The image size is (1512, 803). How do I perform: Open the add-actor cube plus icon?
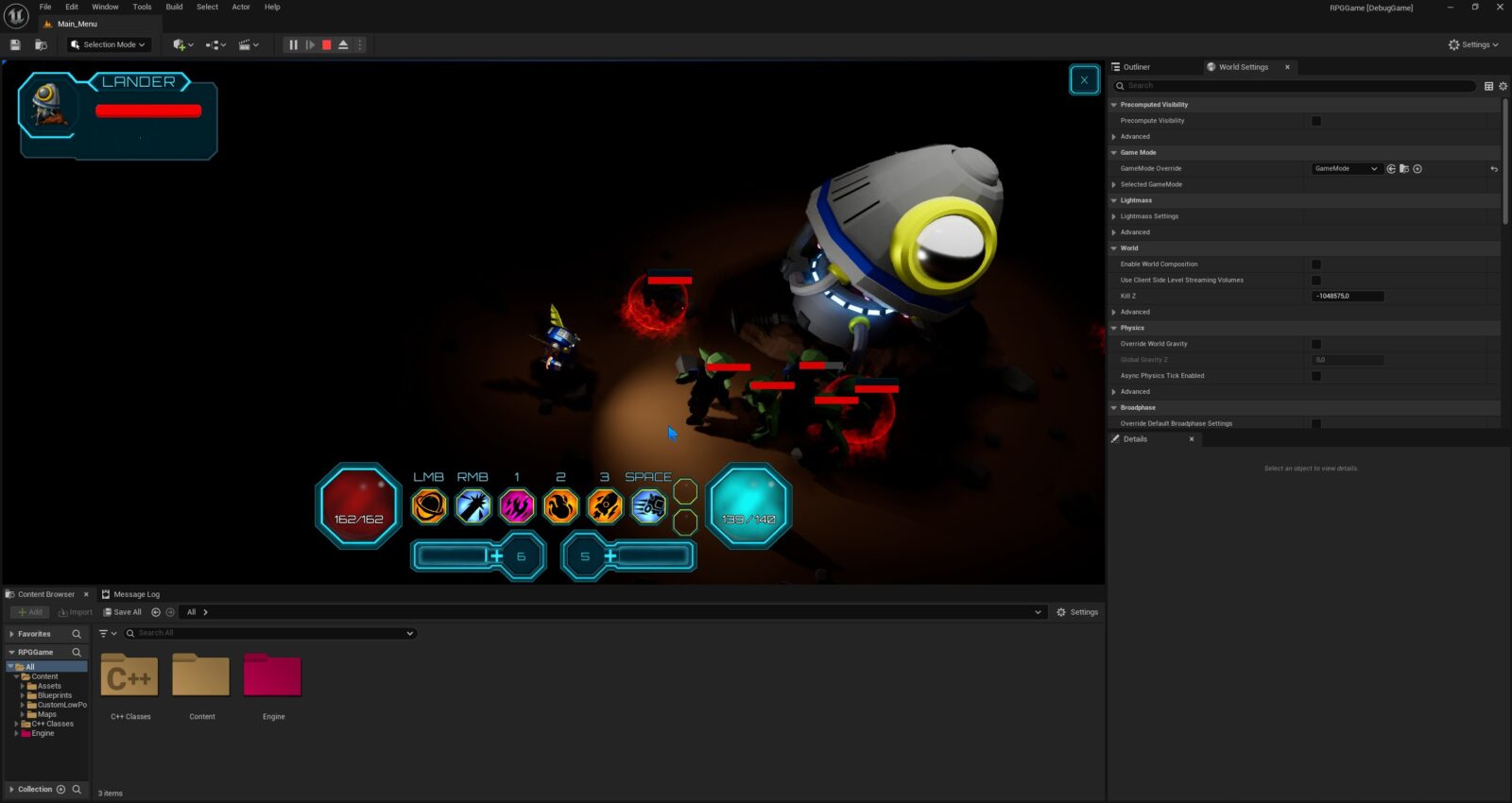(181, 44)
